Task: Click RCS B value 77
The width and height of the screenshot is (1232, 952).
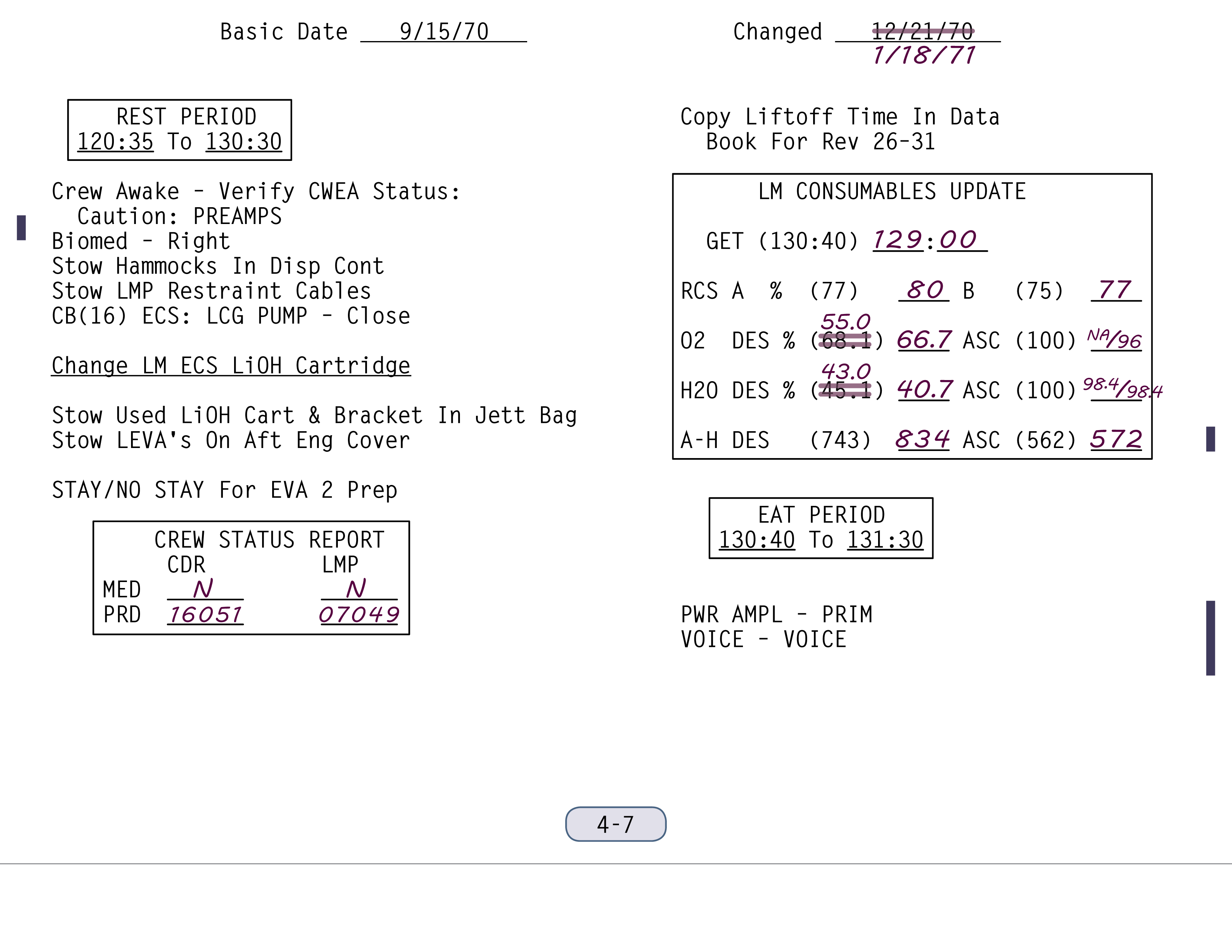Action: 1115,290
